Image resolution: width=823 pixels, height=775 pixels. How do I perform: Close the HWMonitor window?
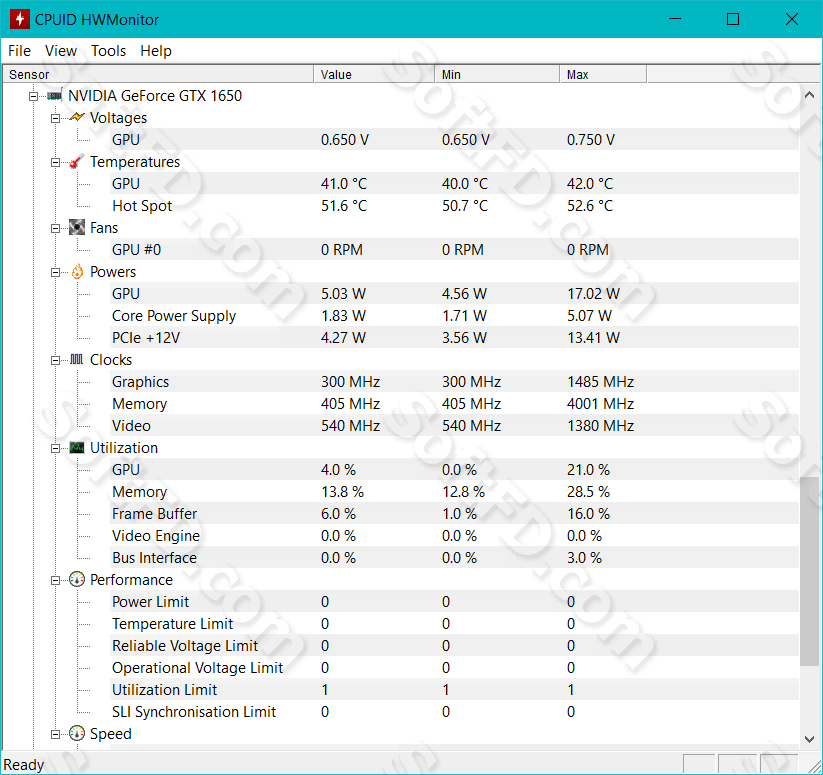point(792,19)
